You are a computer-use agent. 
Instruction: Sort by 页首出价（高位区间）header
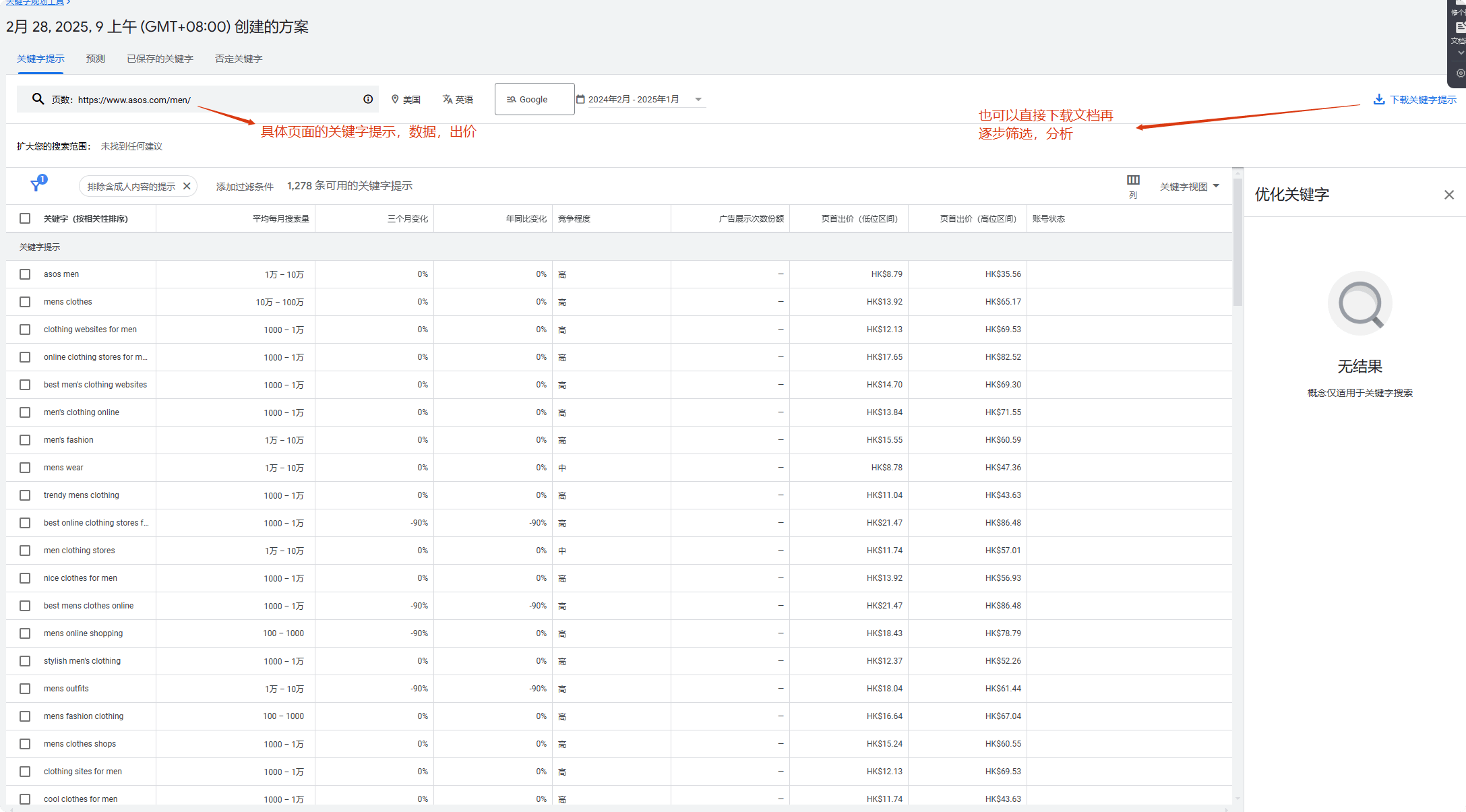(x=978, y=219)
